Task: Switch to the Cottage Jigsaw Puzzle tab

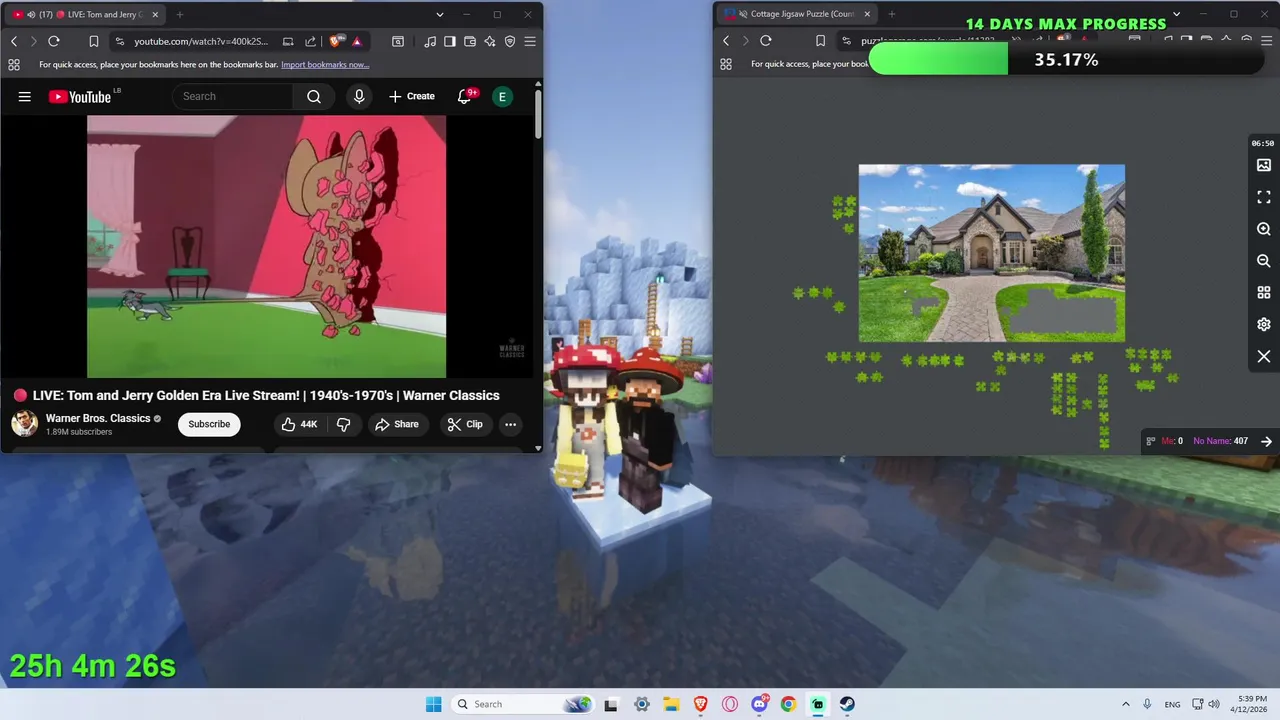Action: coord(798,14)
